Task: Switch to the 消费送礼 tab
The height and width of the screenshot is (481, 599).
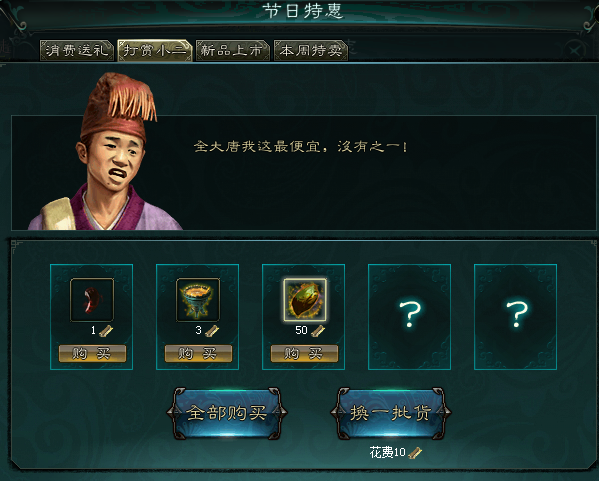Action: (x=77, y=50)
